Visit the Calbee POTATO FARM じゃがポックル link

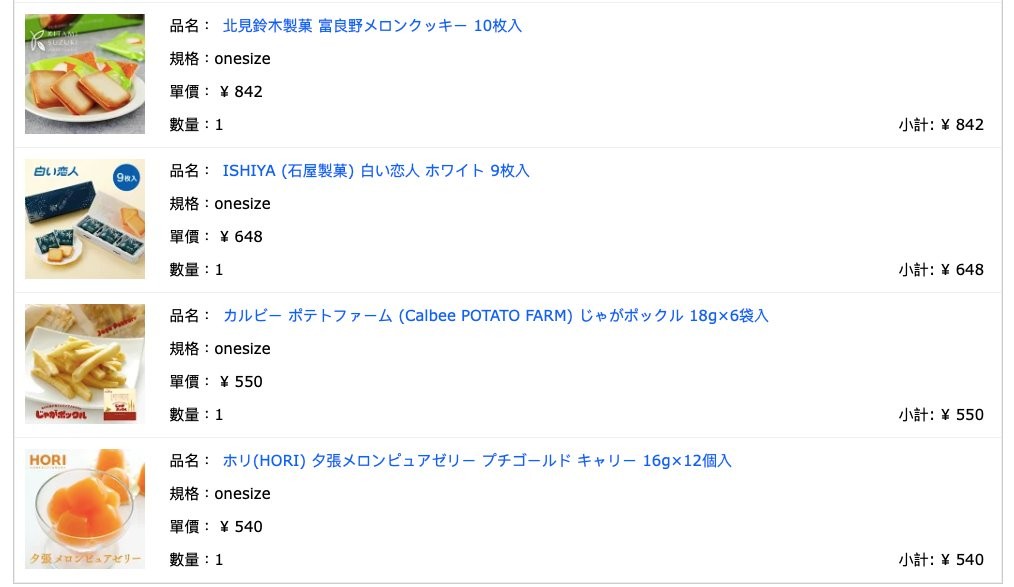pyautogui.click(x=495, y=315)
